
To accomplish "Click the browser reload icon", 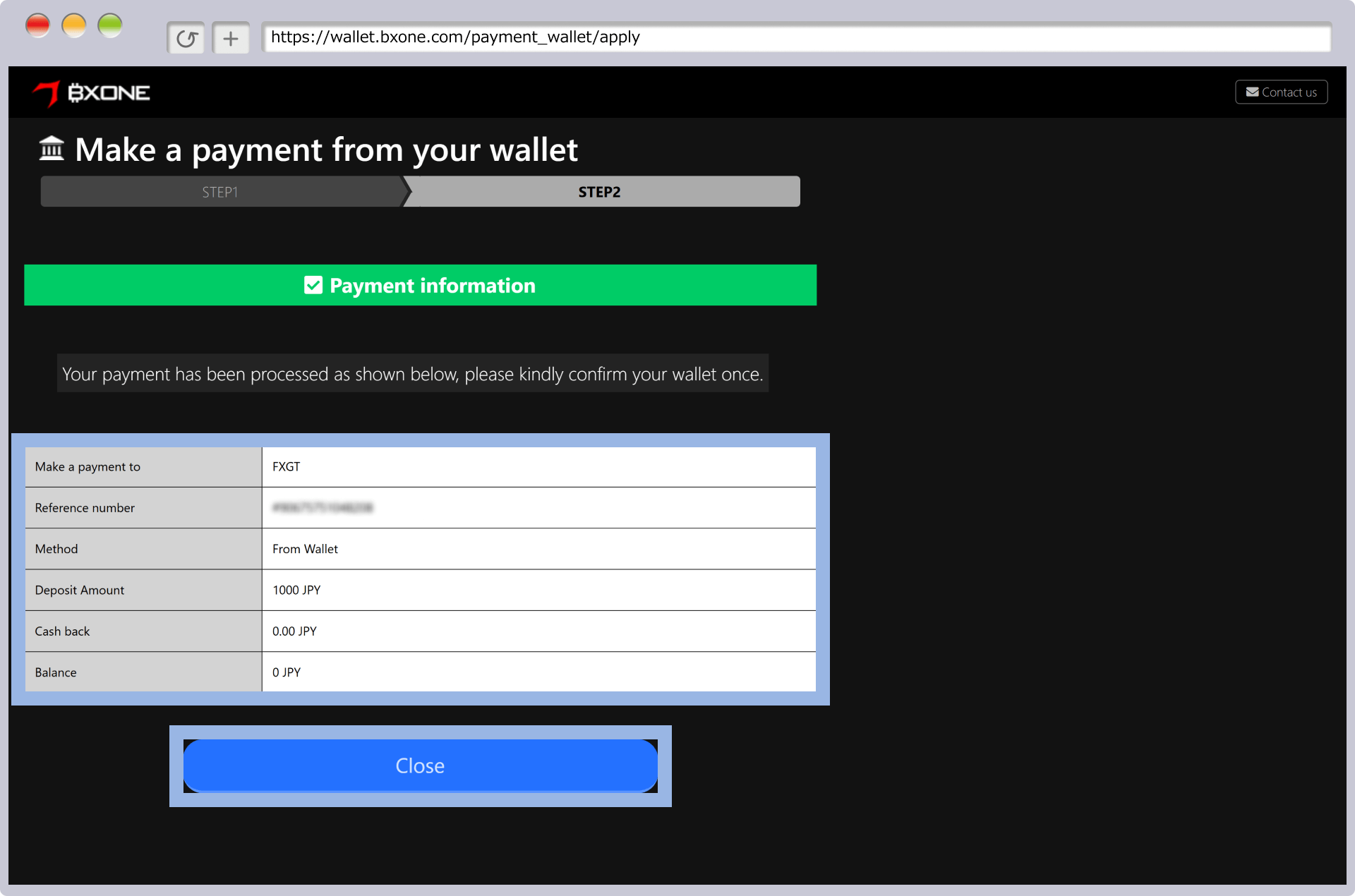I will click(186, 38).
